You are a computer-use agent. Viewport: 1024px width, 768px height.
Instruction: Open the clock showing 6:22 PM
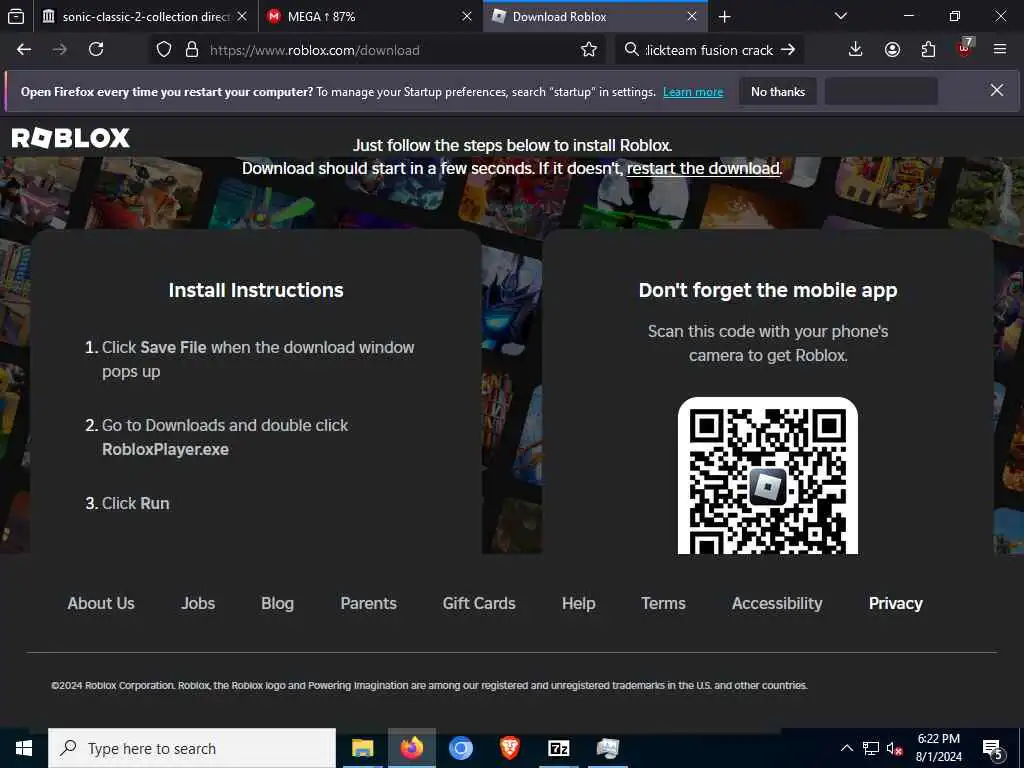pos(938,748)
